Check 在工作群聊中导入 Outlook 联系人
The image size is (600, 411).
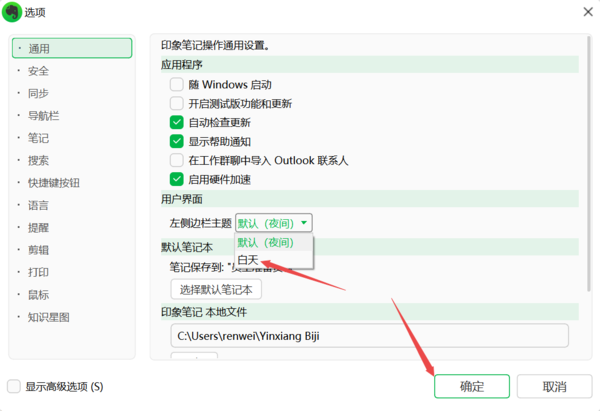(177, 161)
